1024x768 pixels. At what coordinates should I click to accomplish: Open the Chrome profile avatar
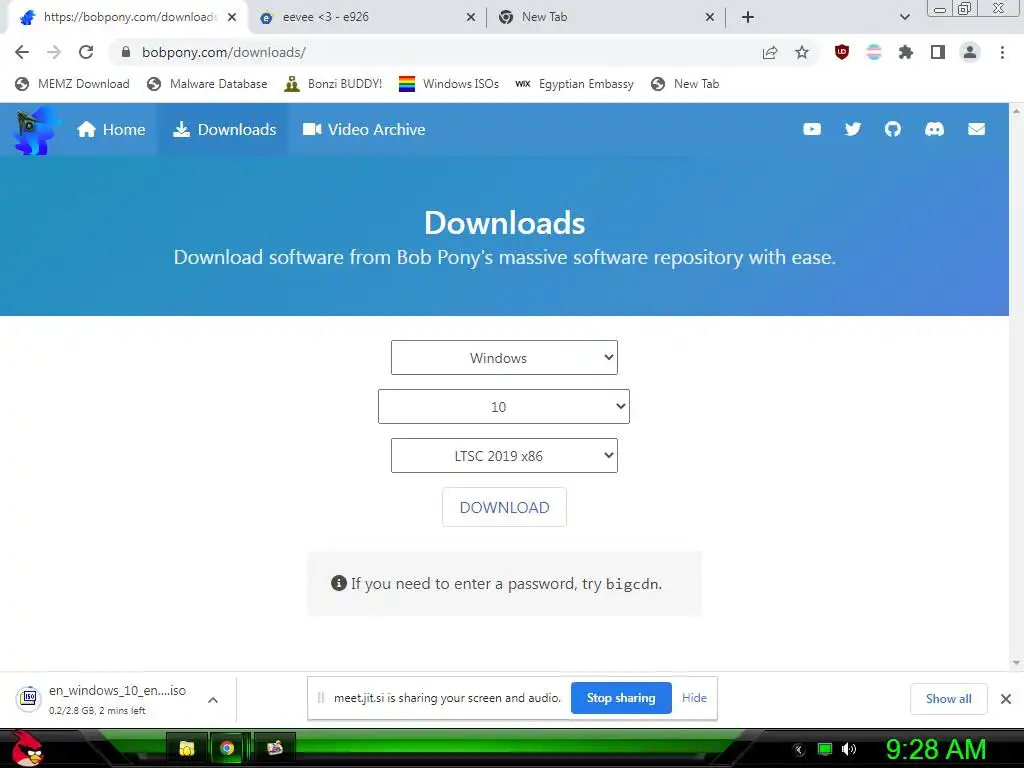coord(970,52)
